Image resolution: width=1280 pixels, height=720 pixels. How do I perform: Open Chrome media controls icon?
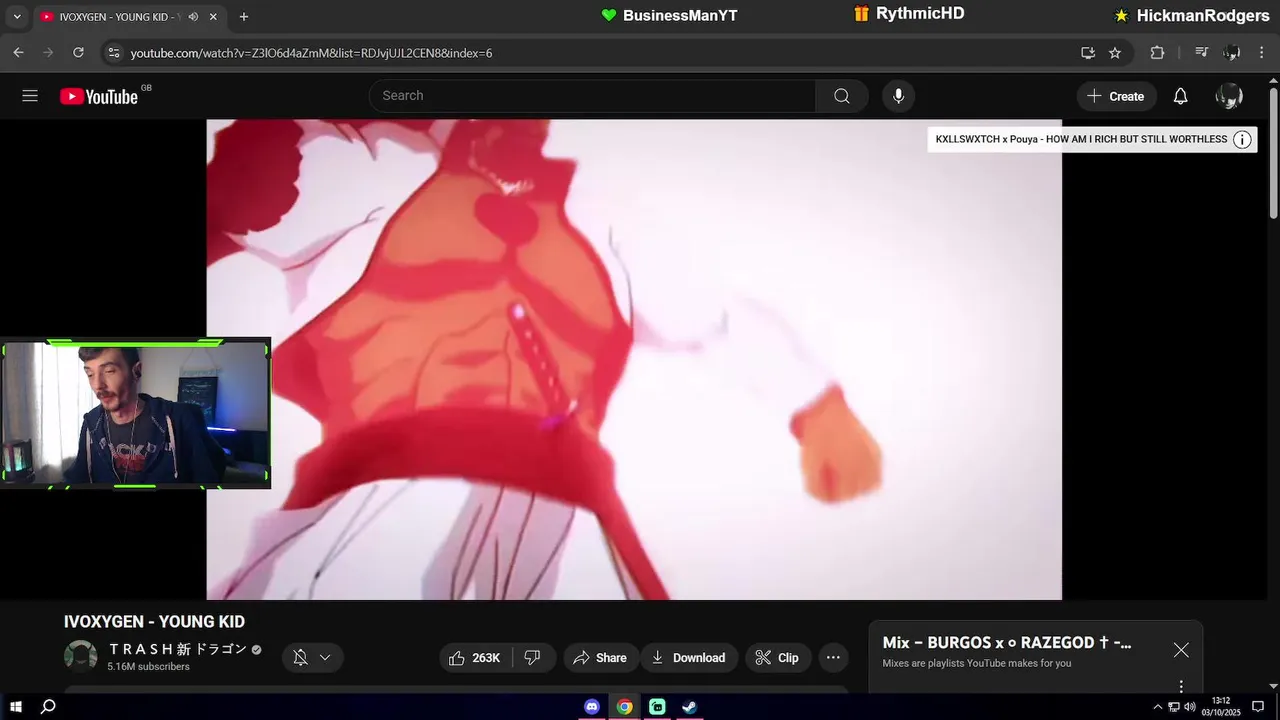(x=1202, y=52)
